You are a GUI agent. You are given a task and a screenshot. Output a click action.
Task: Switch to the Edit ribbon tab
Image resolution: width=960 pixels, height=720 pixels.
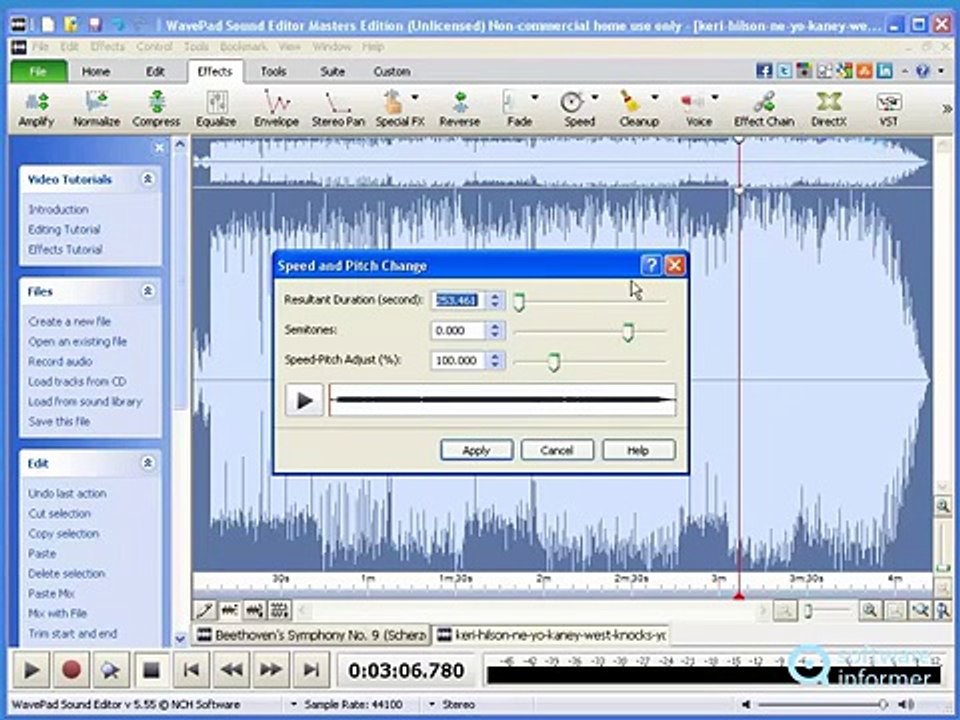click(x=155, y=72)
